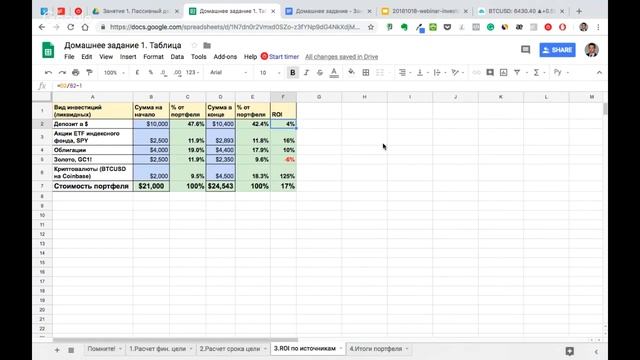Viewport: 640px width, 360px height.
Task: Add a new sheet
Action: tap(57, 350)
